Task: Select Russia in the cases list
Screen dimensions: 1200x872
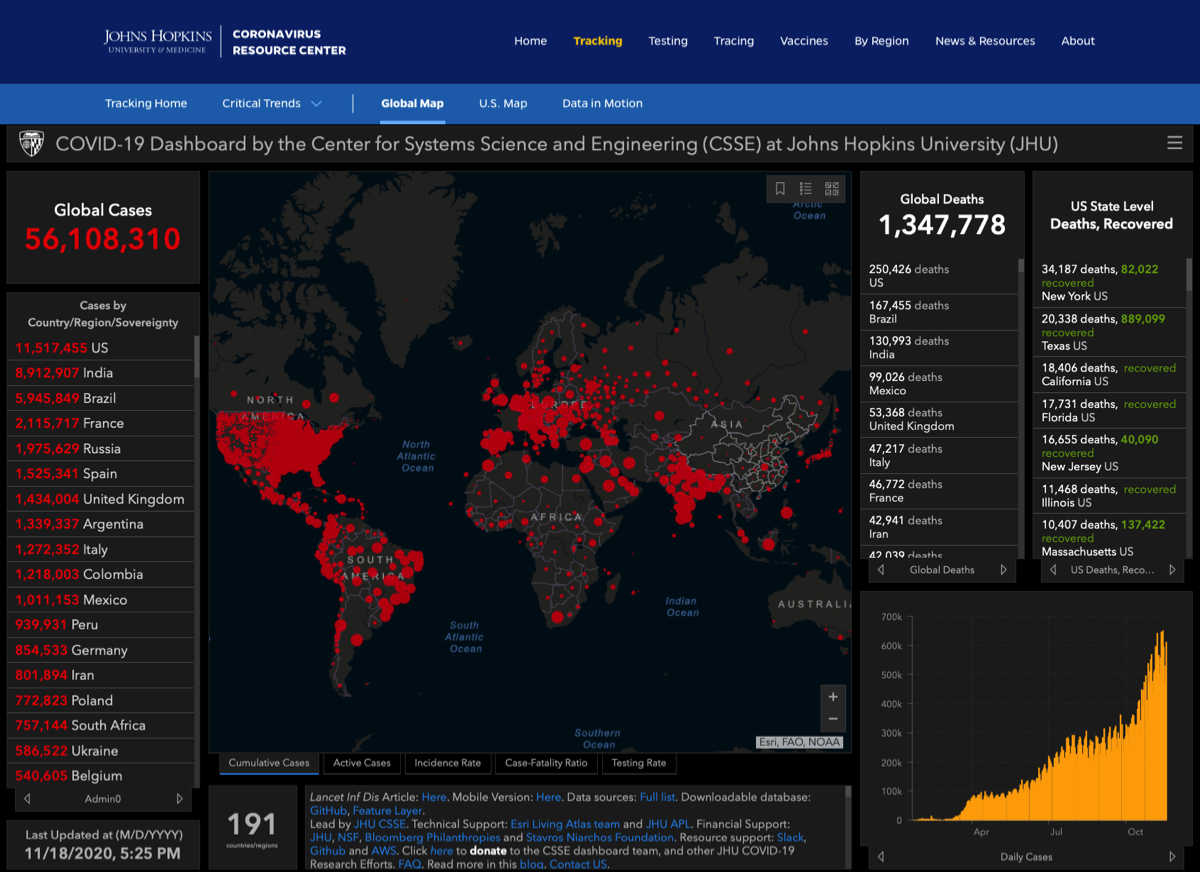Action: tap(103, 448)
